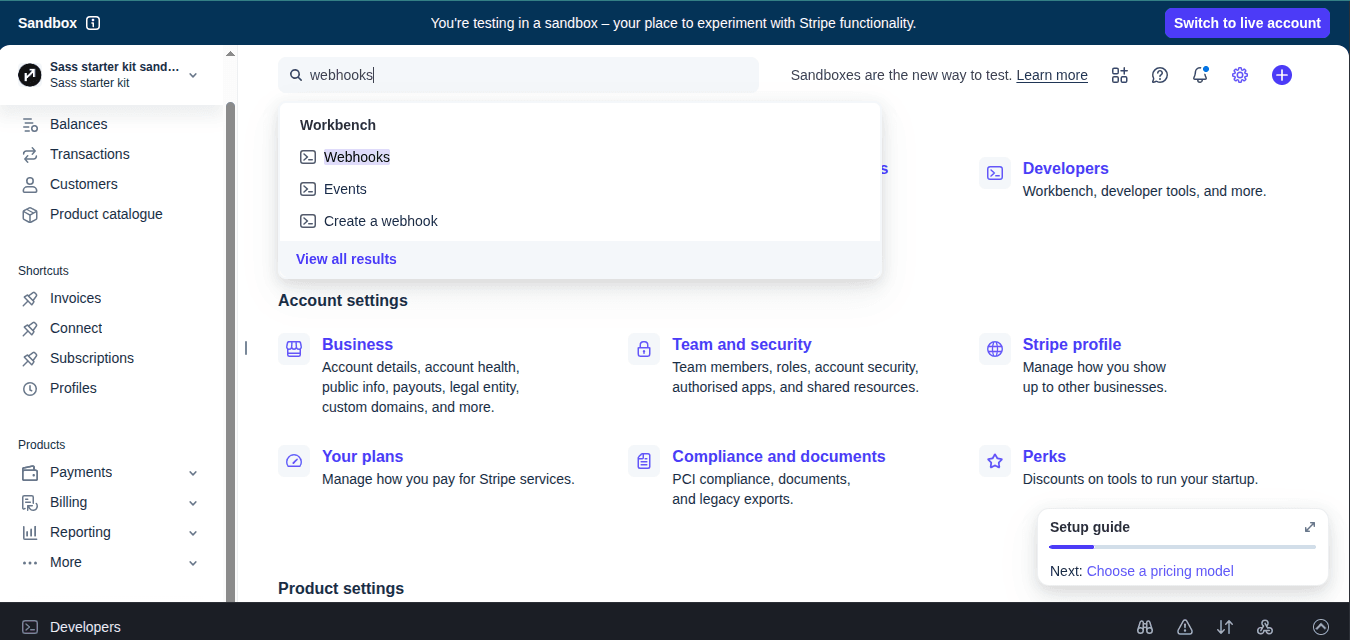Click the search magnifier icon
The width and height of the screenshot is (1350, 640).
(x=296, y=75)
